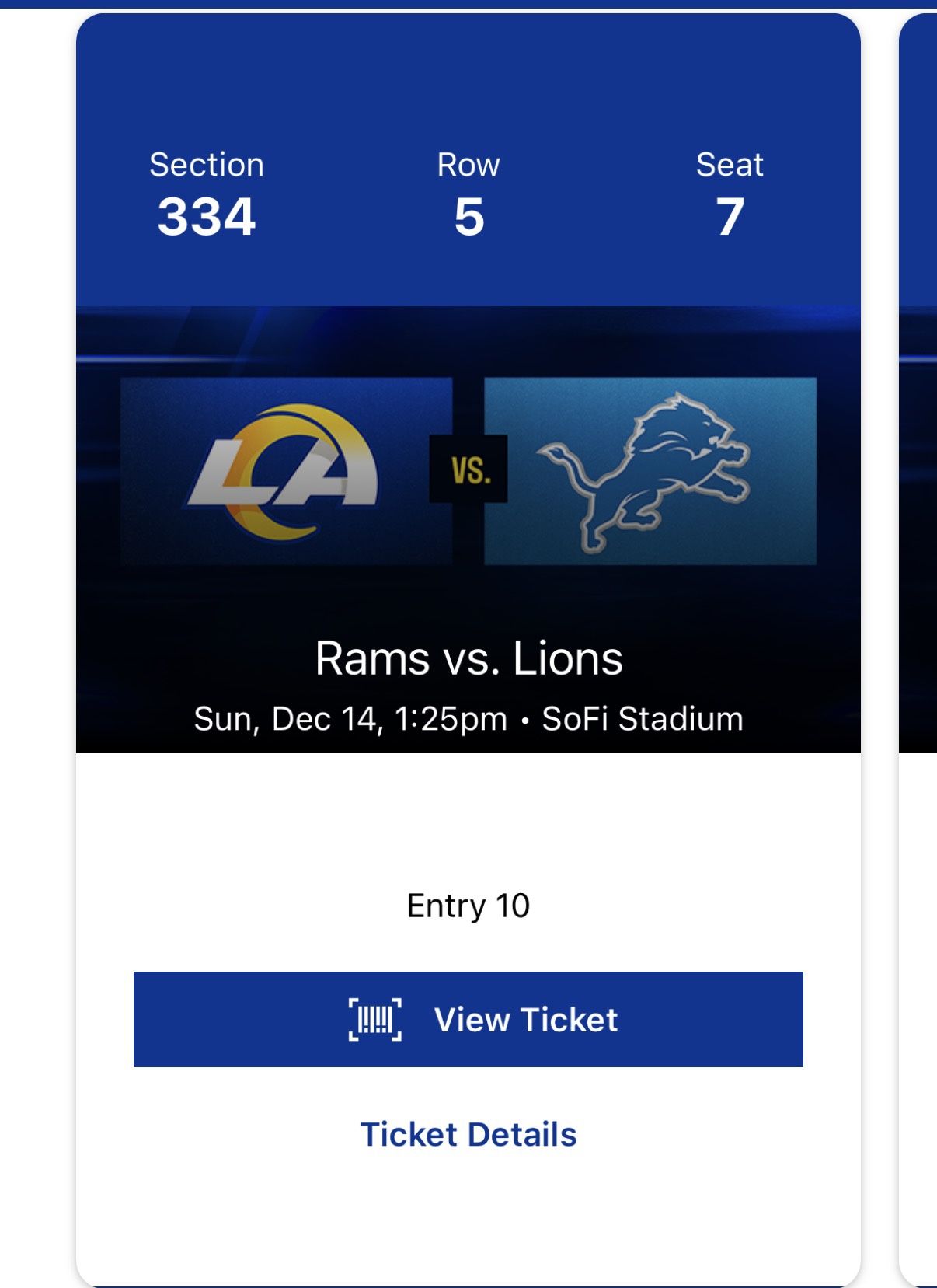Viewport: 937px width, 1288px height.
Task: Click the Seat label text
Action: tap(730, 165)
